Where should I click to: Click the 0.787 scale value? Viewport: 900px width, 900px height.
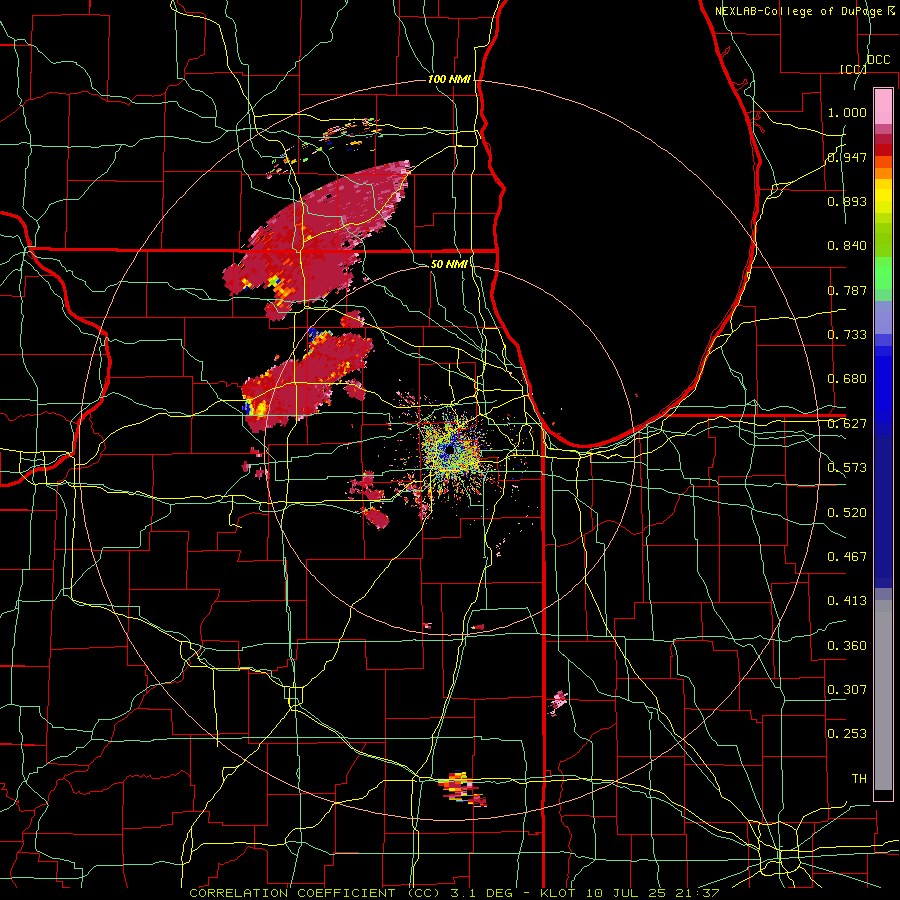[x=847, y=290]
